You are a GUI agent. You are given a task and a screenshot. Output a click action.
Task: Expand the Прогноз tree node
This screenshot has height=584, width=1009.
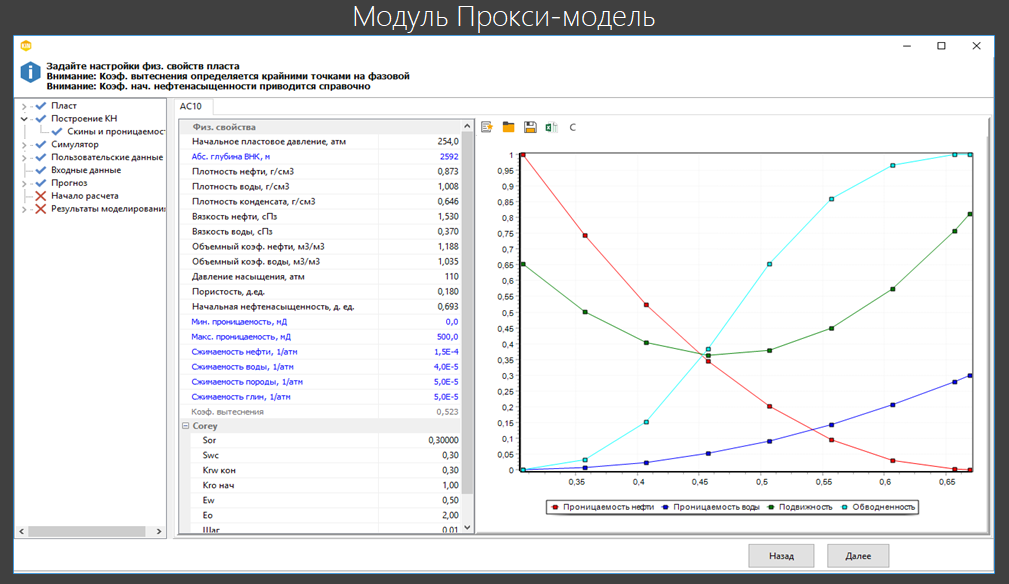tap(24, 183)
